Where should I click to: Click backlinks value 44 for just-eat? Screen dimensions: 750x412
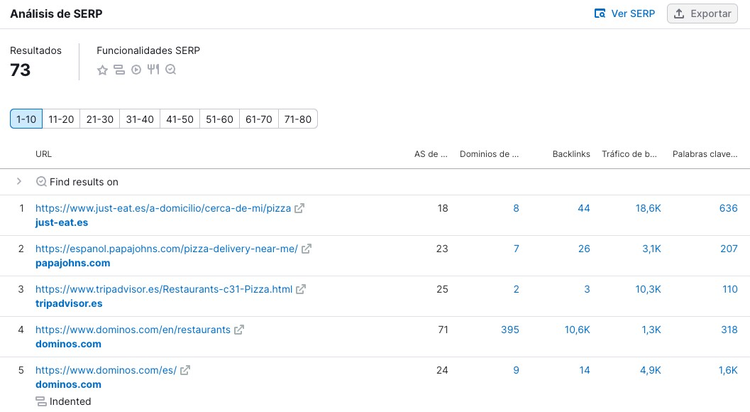pyautogui.click(x=584, y=208)
